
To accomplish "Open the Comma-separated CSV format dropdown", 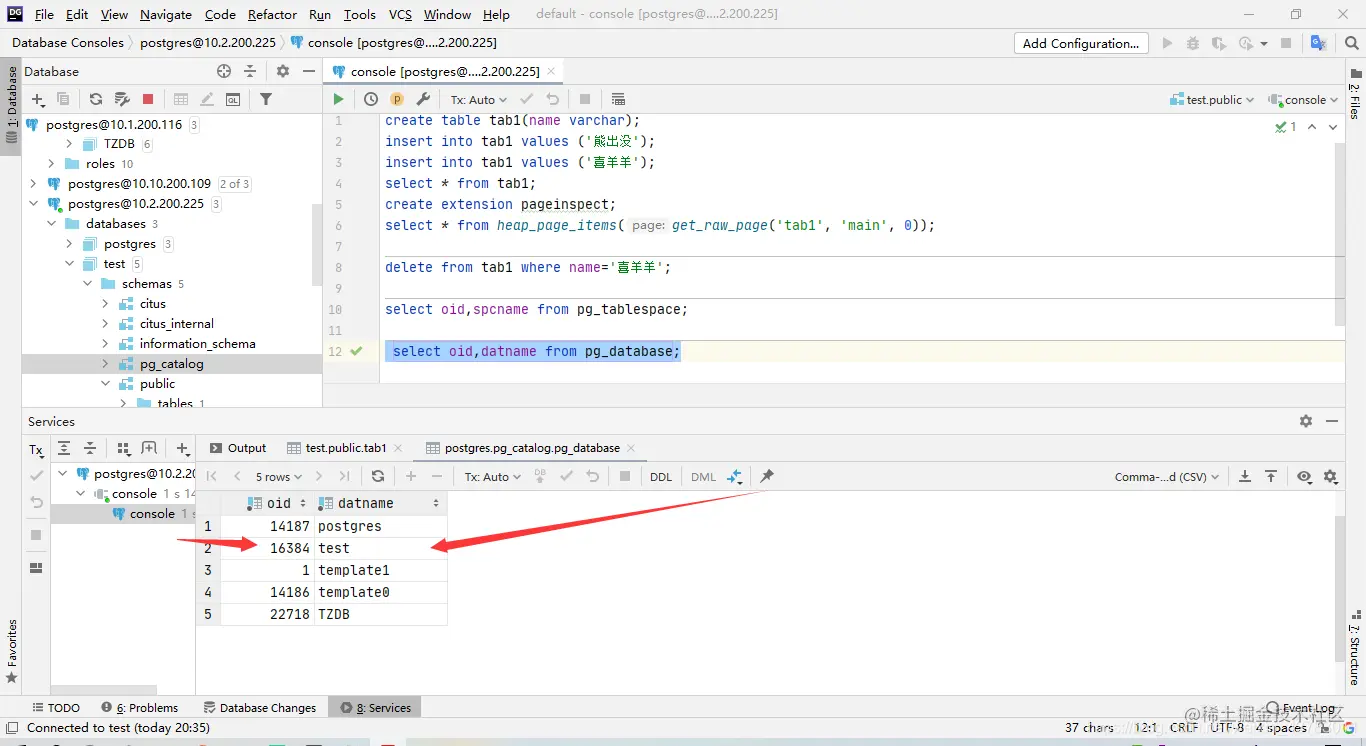I will tap(1167, 477).
